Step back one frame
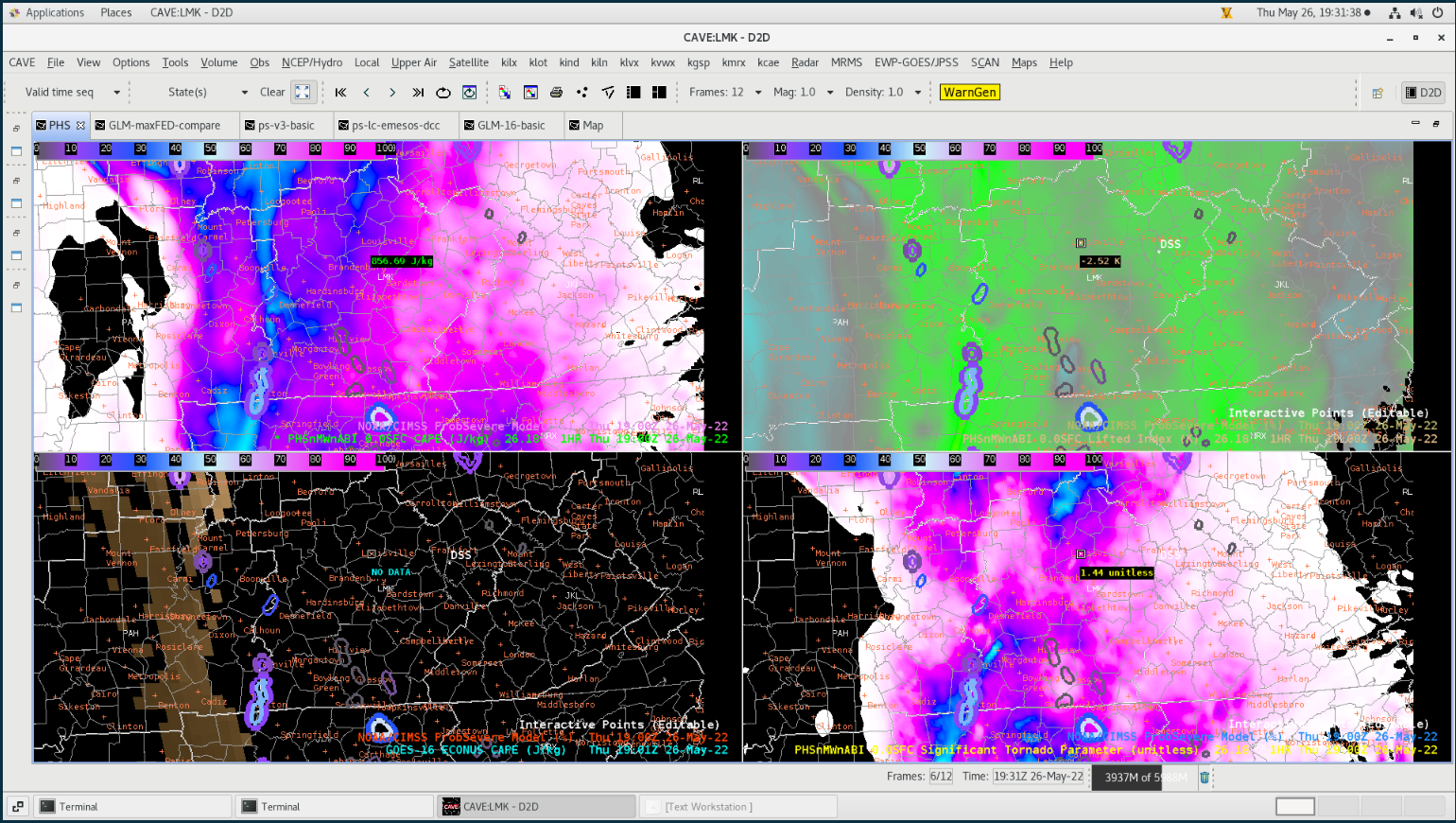 [x=367, y=93]
